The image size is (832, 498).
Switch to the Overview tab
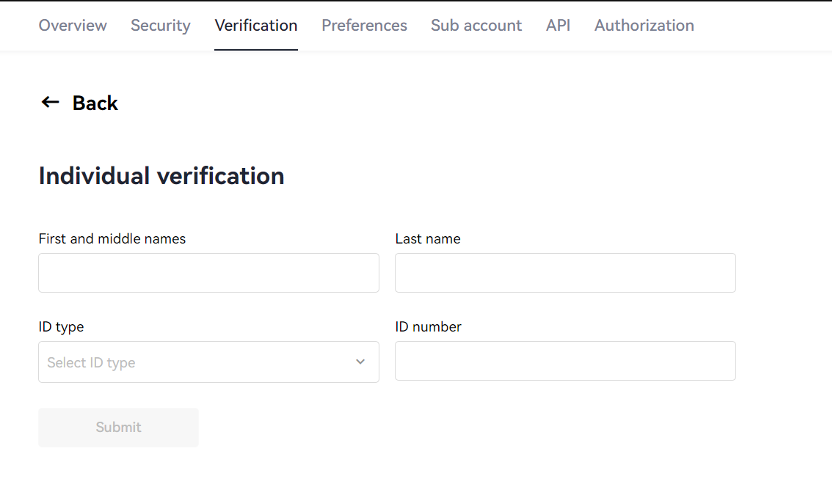click(73, 25)
